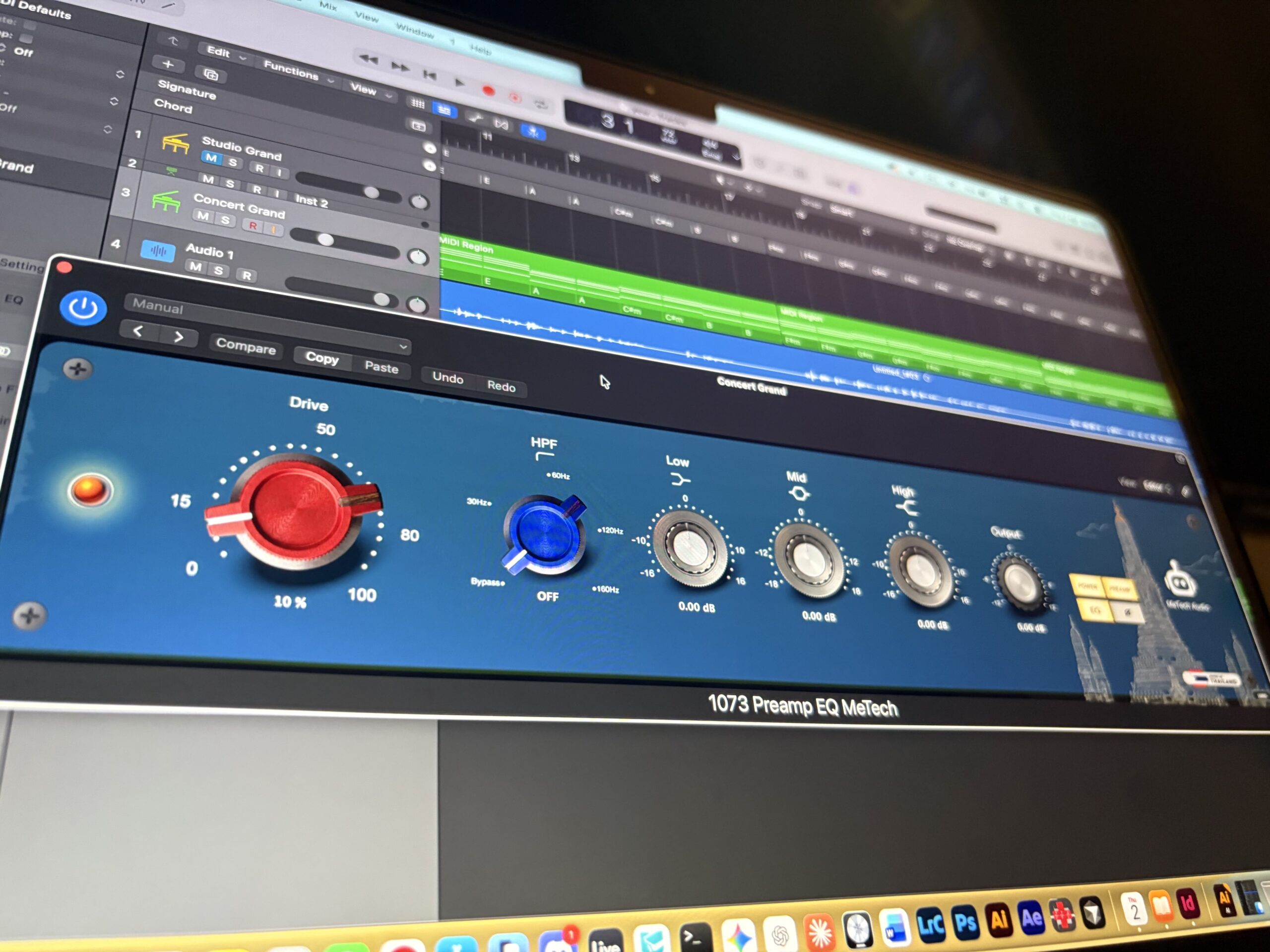
Task: Unmute the Studio Grand track
Action: point(212,157)
